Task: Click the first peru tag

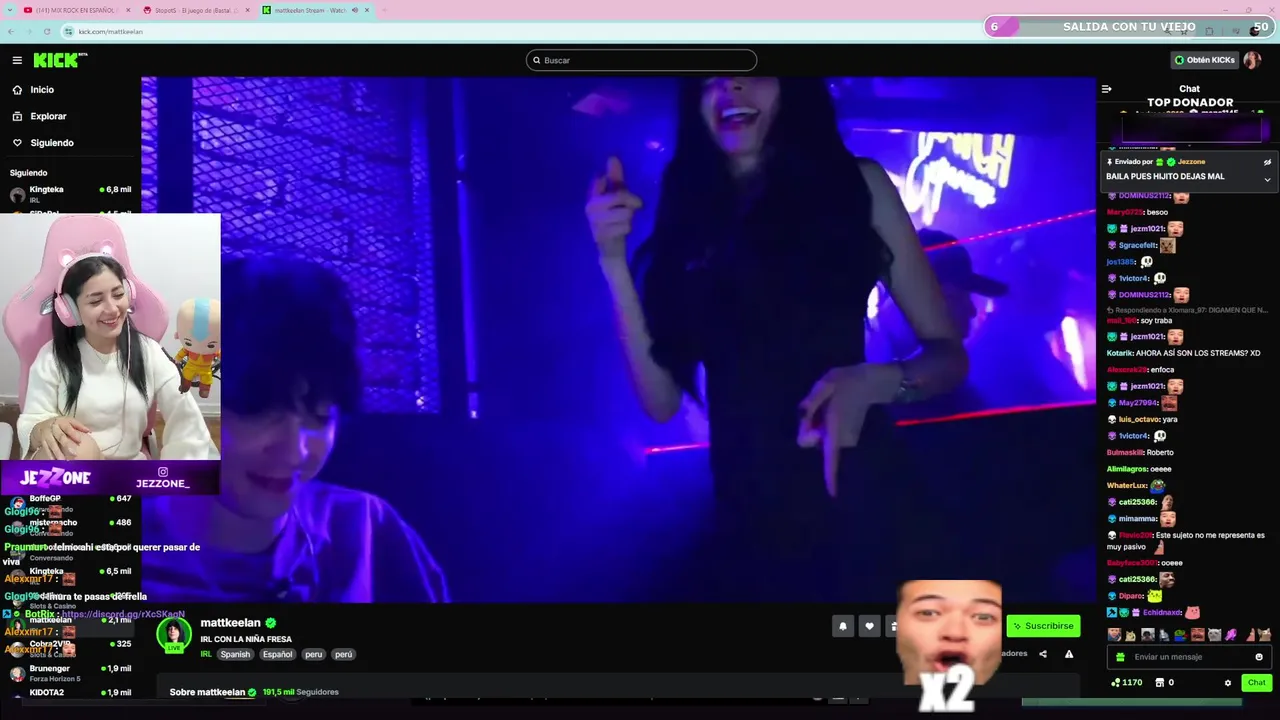Action: (x=314, y=654)
